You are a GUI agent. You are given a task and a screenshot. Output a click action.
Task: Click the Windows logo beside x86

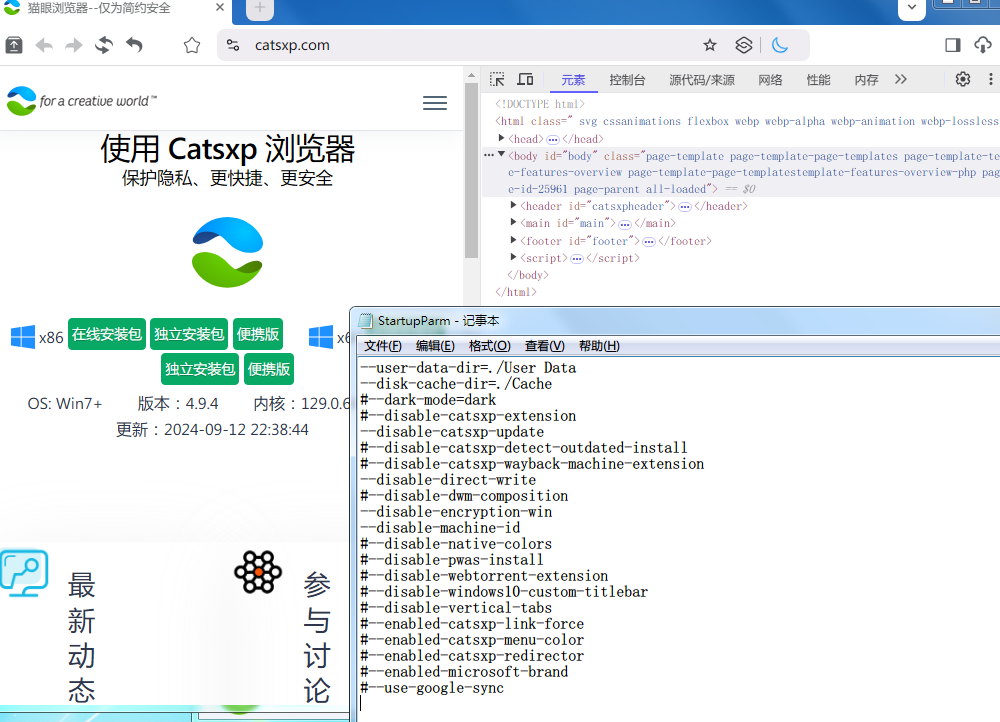coord(23,337)
